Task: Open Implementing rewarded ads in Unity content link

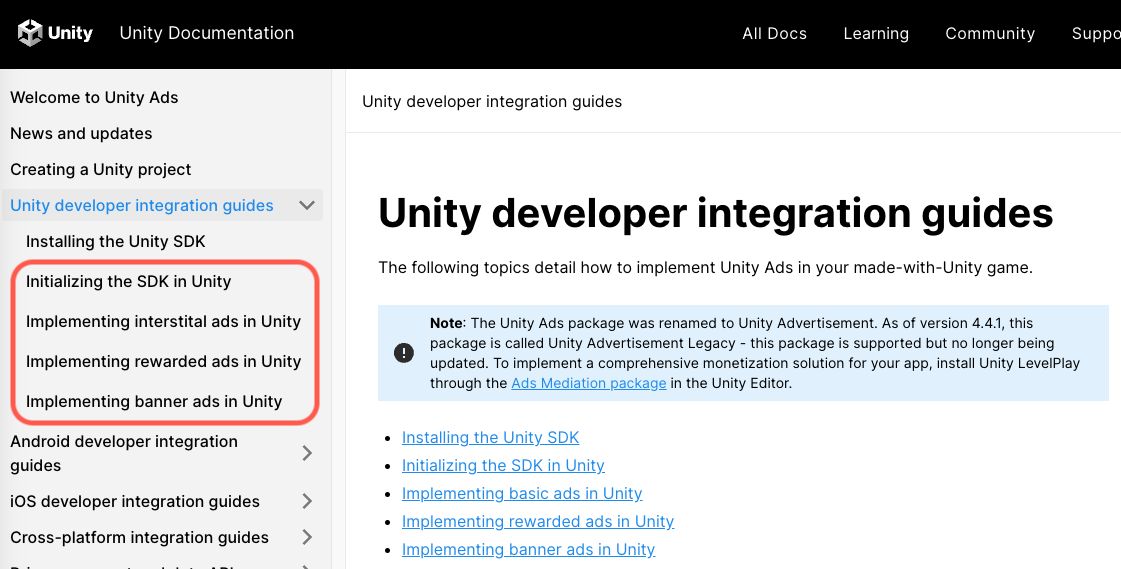Action: 538,521
